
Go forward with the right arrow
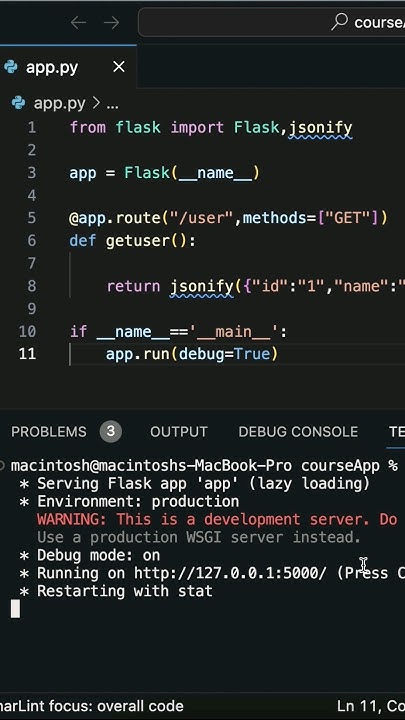point(111,22)
